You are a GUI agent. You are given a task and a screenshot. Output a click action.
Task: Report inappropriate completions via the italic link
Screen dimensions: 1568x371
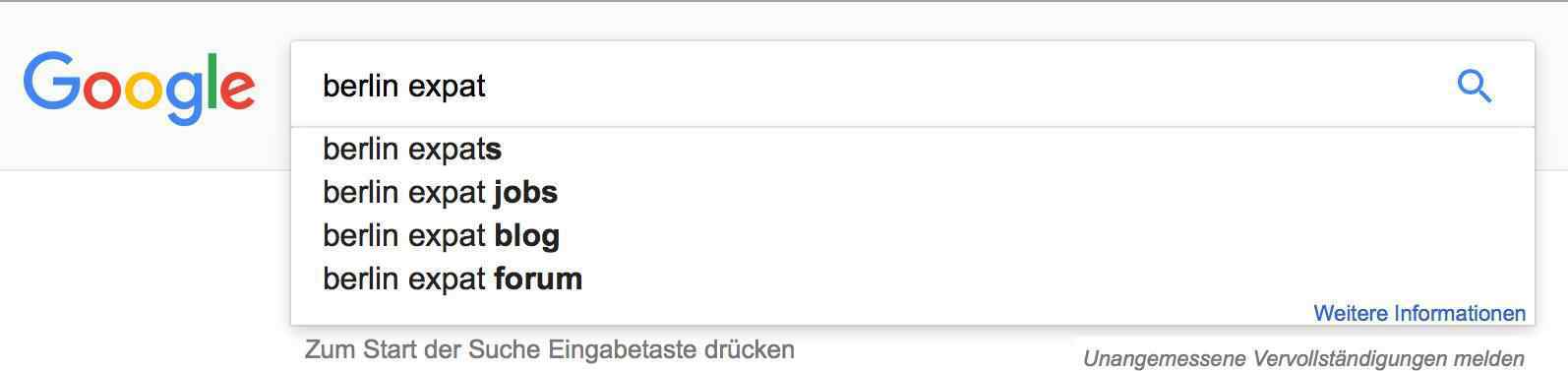(1303, 359)
